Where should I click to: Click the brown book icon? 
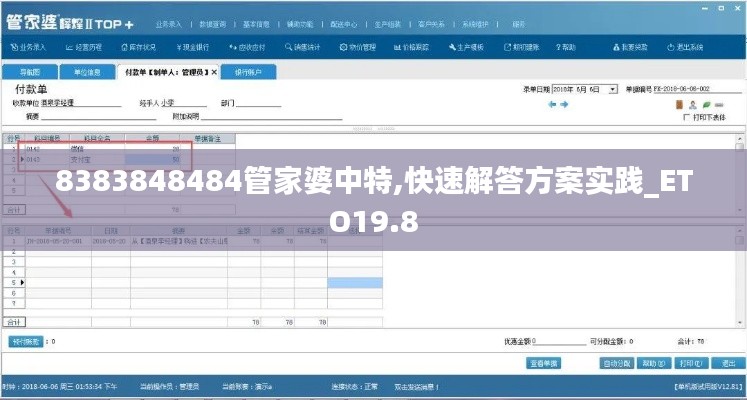(x=679, y=104)
